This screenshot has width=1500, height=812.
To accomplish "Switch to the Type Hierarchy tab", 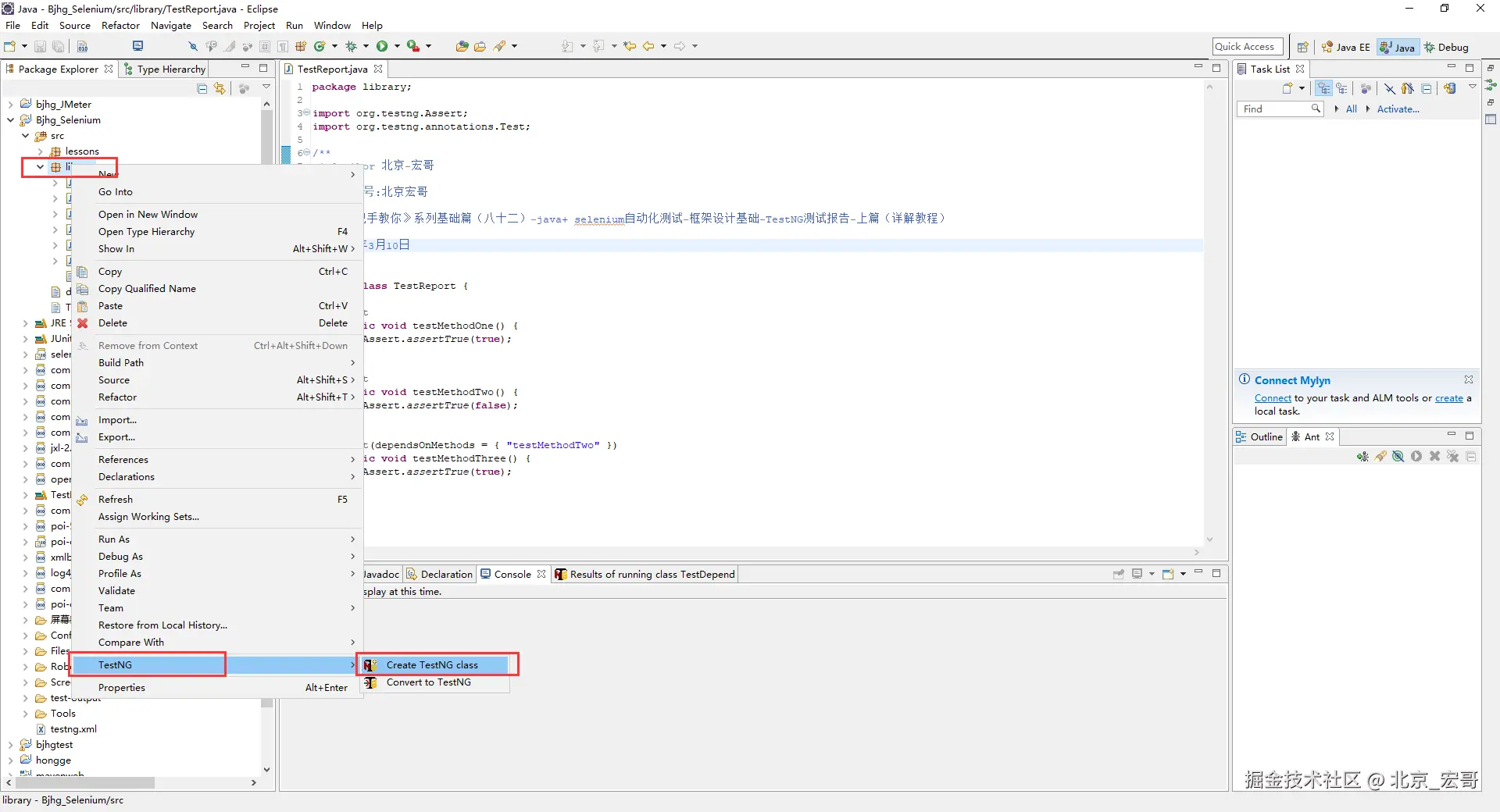I will pyautogui.click(x=165, y=69).
